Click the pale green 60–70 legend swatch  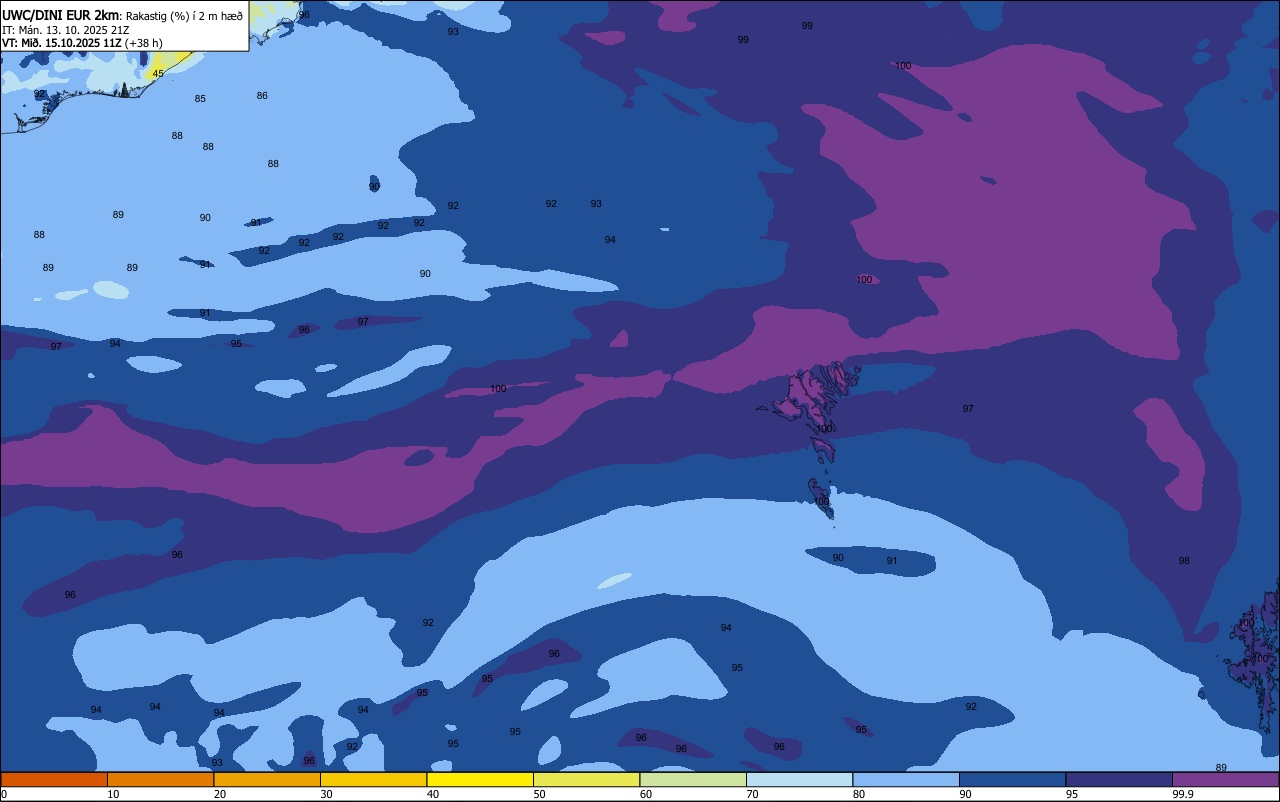click(x=693, y=779)
